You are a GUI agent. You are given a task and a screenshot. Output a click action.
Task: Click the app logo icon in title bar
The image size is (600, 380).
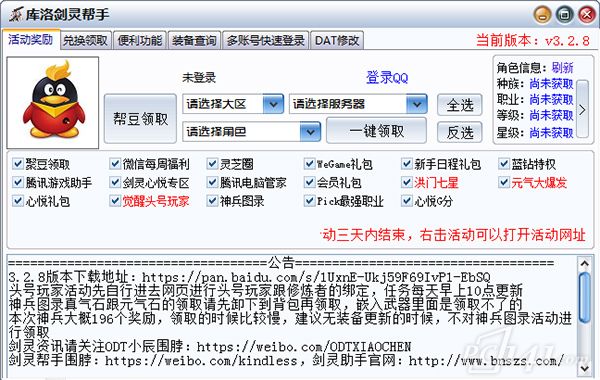click(x=16, y=15)
